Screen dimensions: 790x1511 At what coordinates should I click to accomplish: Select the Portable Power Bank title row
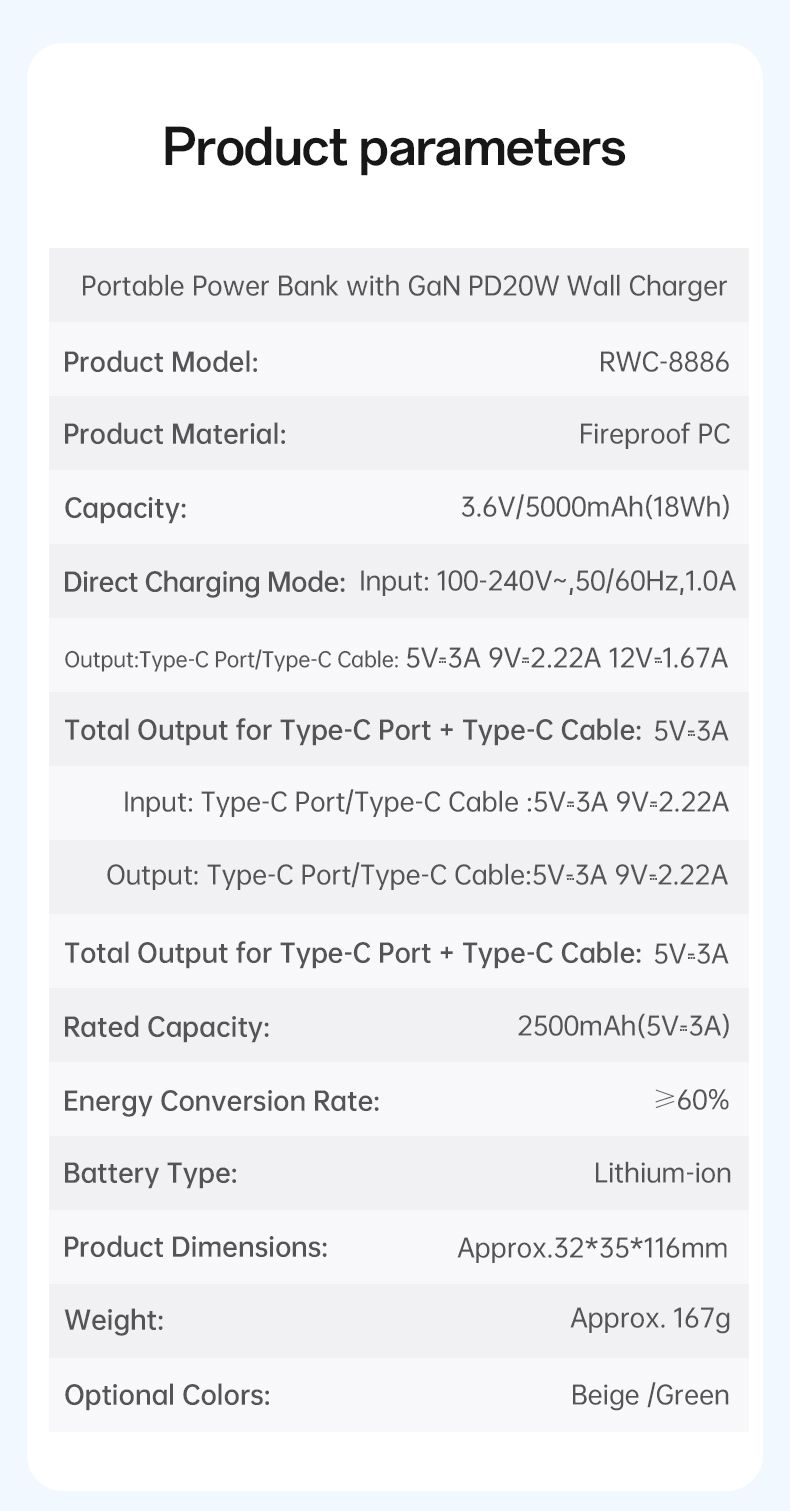pos(399,286)
